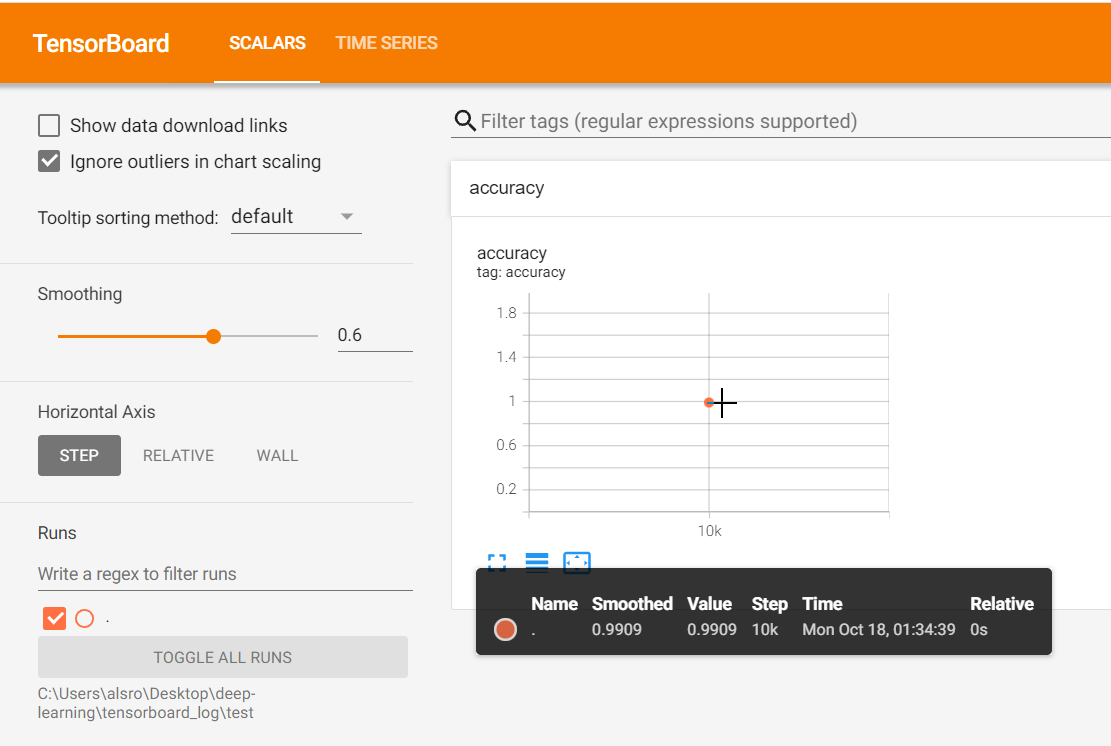Open the TIME SERIES tab
Viewport: 1111px width, 746px height.
pos(386,43)
